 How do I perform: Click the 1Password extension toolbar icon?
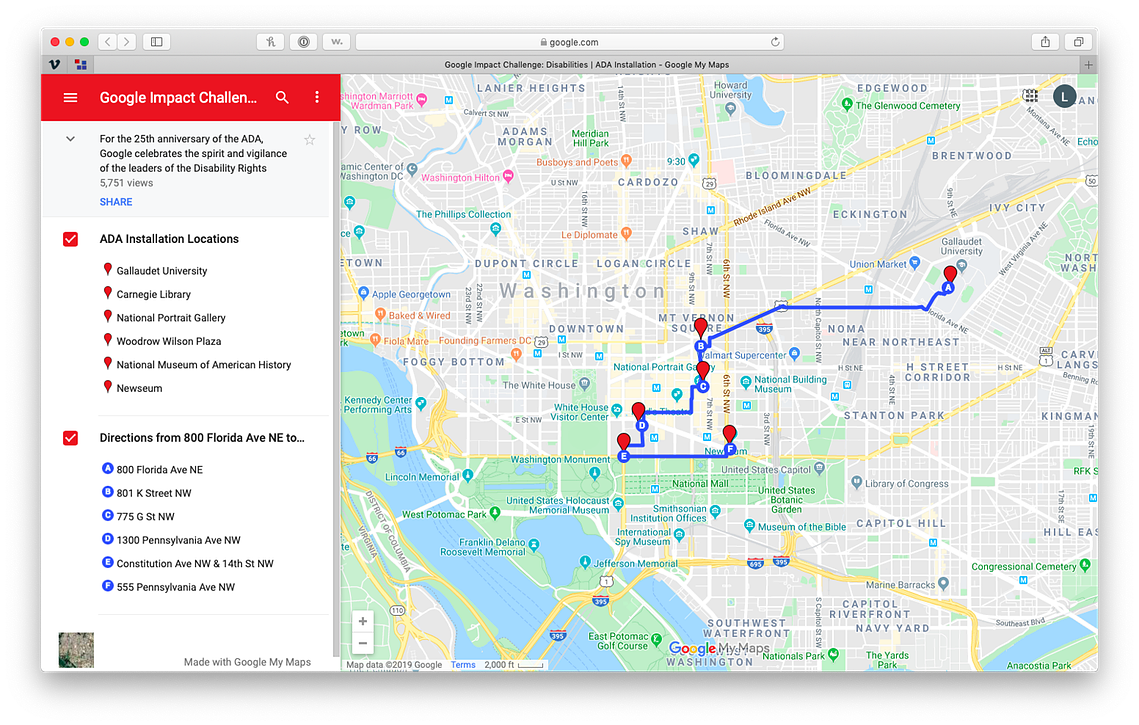point(304,42)
